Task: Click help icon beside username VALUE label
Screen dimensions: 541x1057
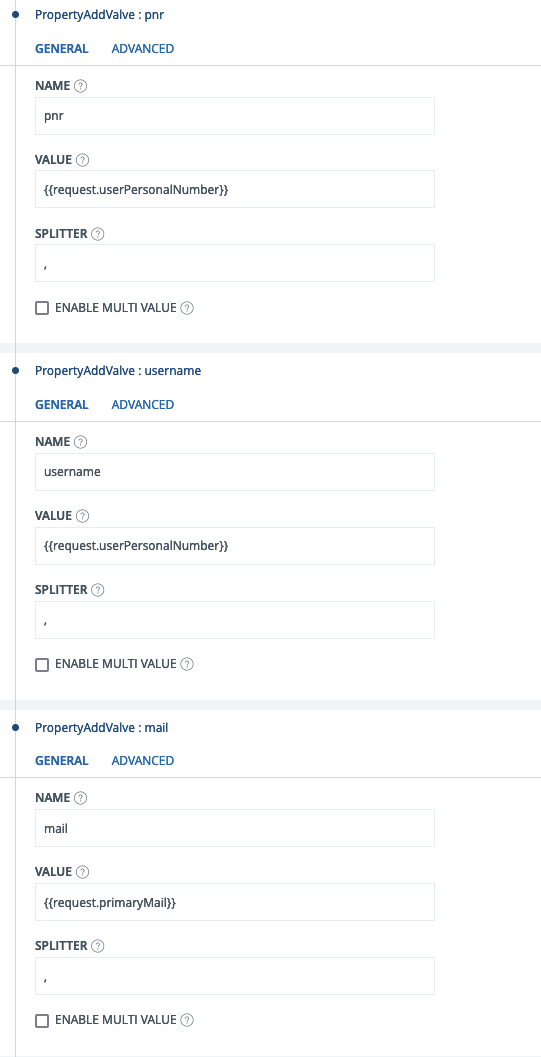Action: point(82,516)
